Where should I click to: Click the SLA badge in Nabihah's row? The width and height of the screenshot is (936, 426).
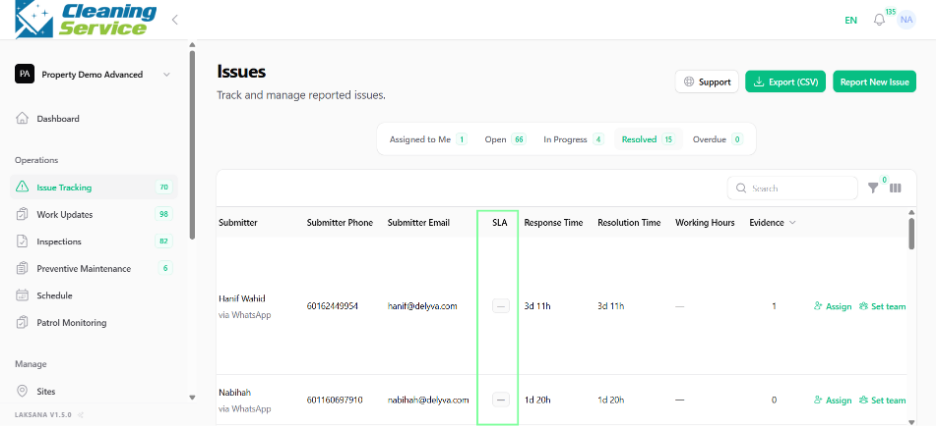(501, 399)
